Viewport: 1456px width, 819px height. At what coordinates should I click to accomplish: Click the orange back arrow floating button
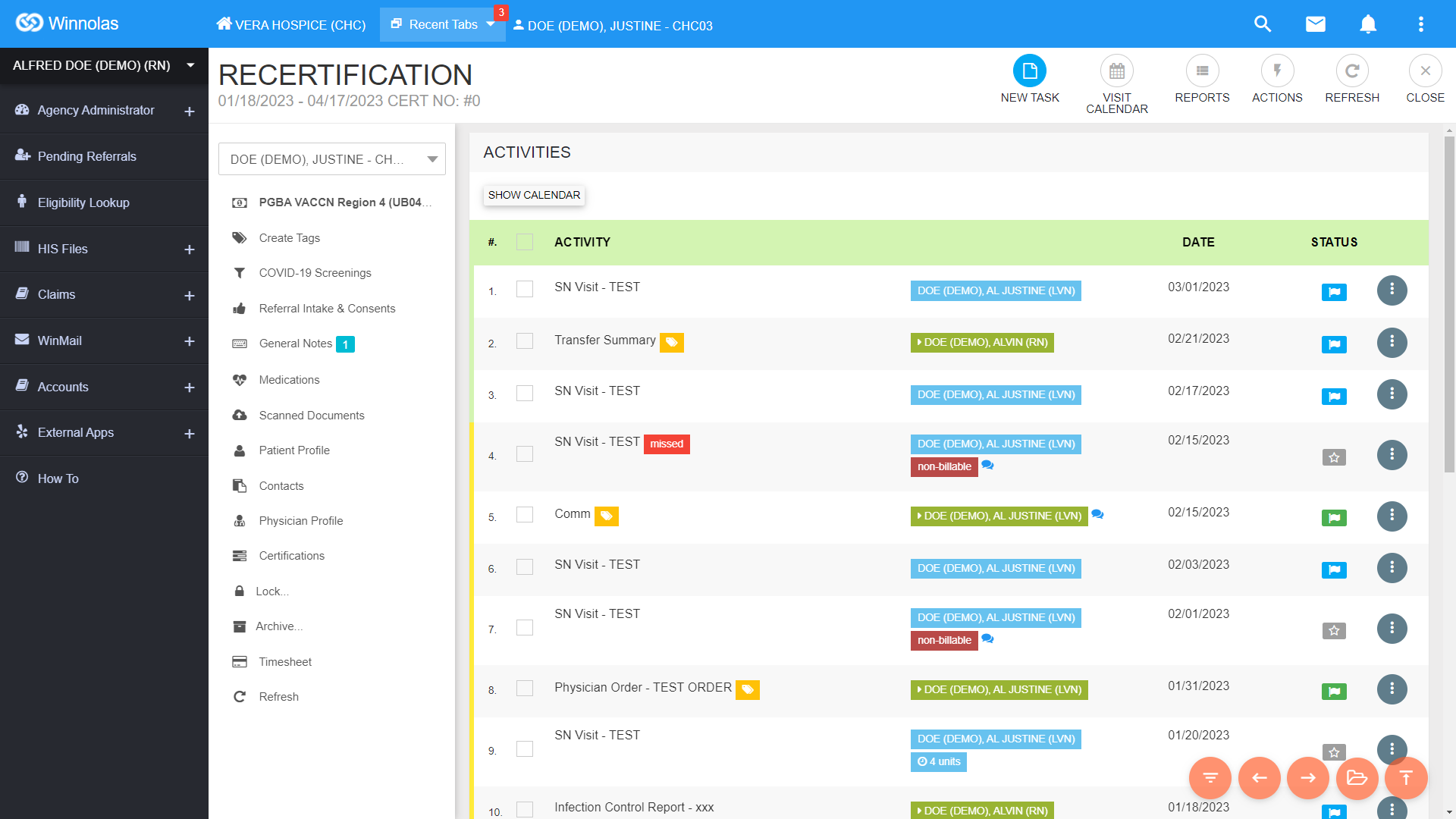point(1260,778)
